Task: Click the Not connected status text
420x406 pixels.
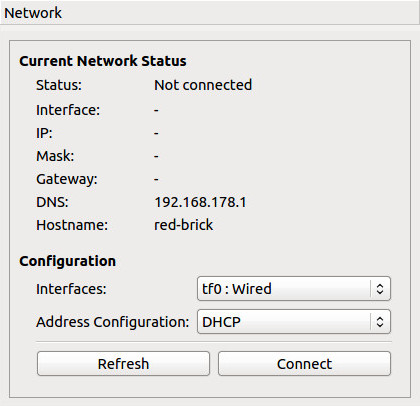Action: [203, 85]
